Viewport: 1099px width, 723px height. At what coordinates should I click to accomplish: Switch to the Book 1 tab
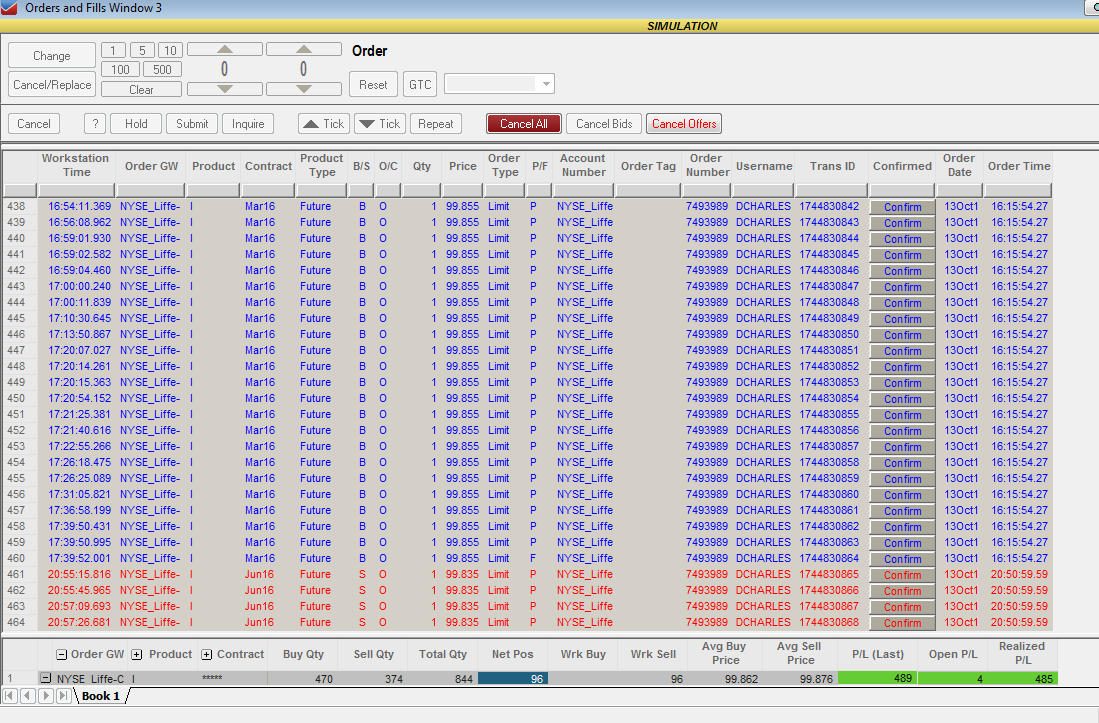click(101, 696)
